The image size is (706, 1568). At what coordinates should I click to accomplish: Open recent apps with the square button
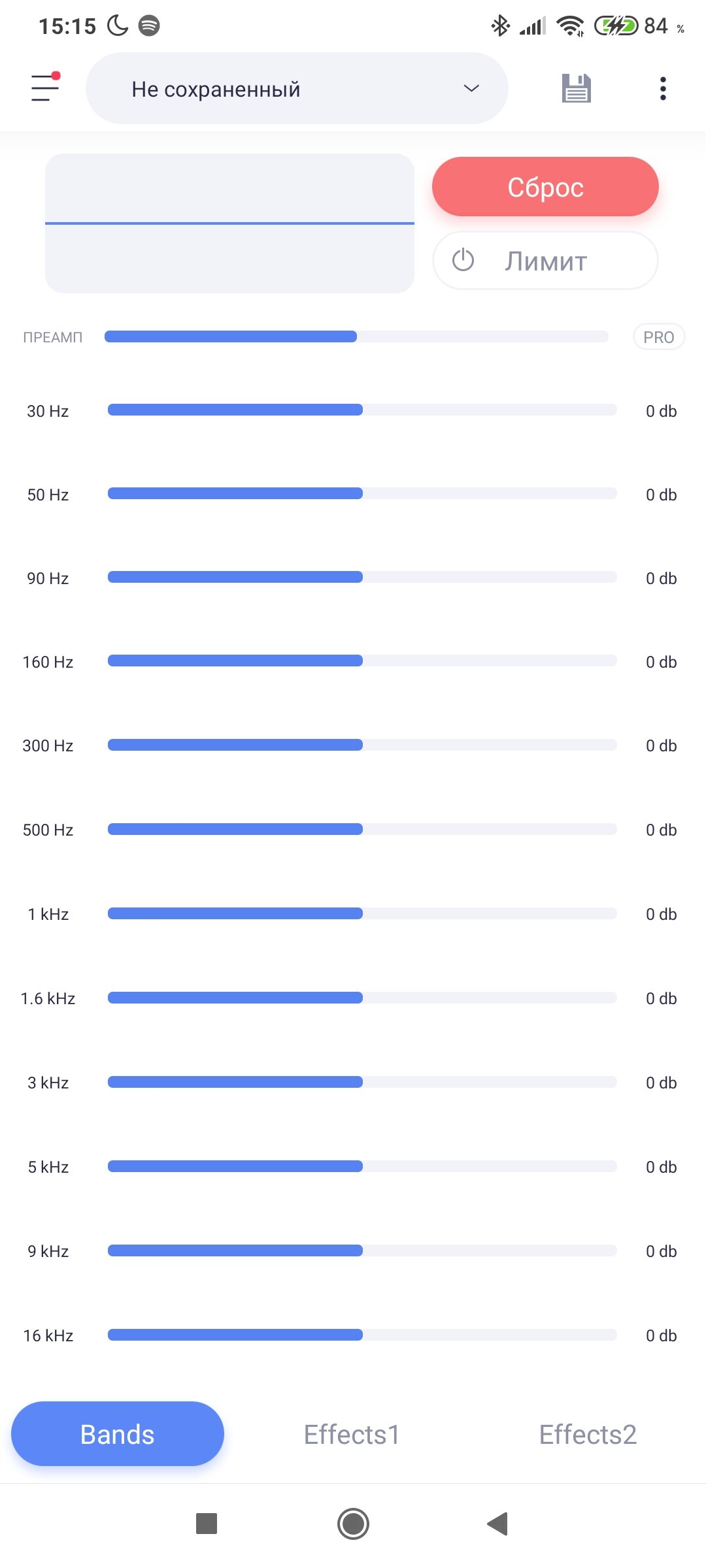tap(207, 1524)
